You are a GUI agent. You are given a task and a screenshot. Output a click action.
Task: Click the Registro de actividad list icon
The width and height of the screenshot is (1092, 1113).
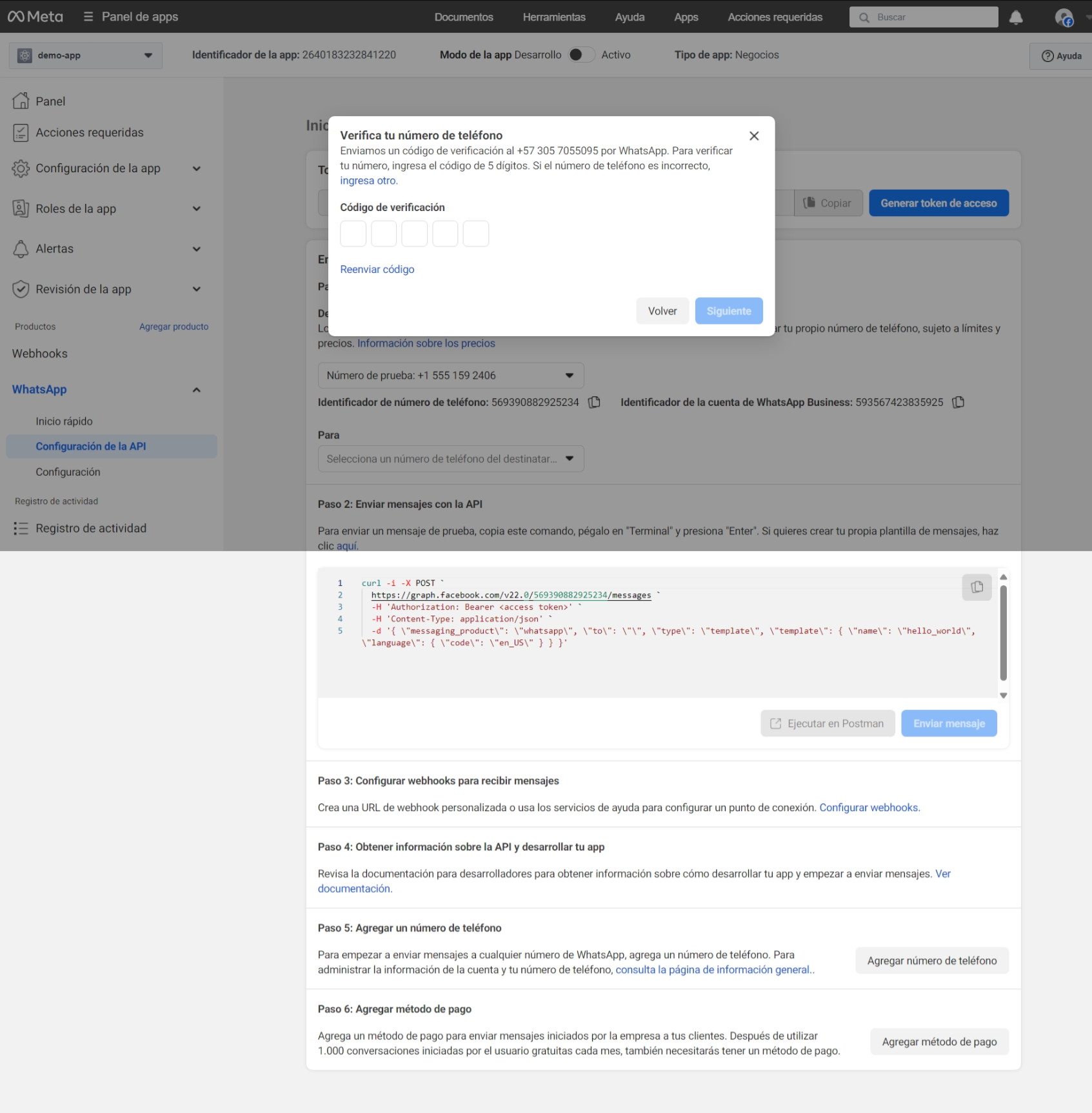click(21, 528)
